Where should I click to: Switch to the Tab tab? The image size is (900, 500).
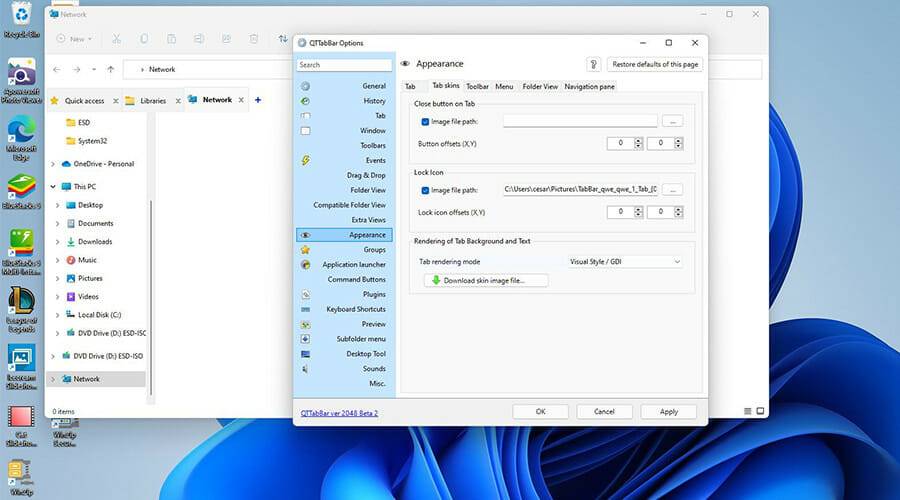[x=410, y=87]
